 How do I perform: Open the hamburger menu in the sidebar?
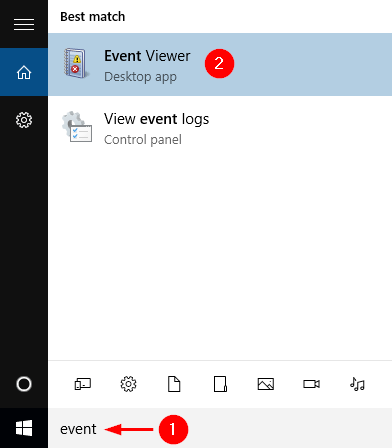(x=24, y=24)
